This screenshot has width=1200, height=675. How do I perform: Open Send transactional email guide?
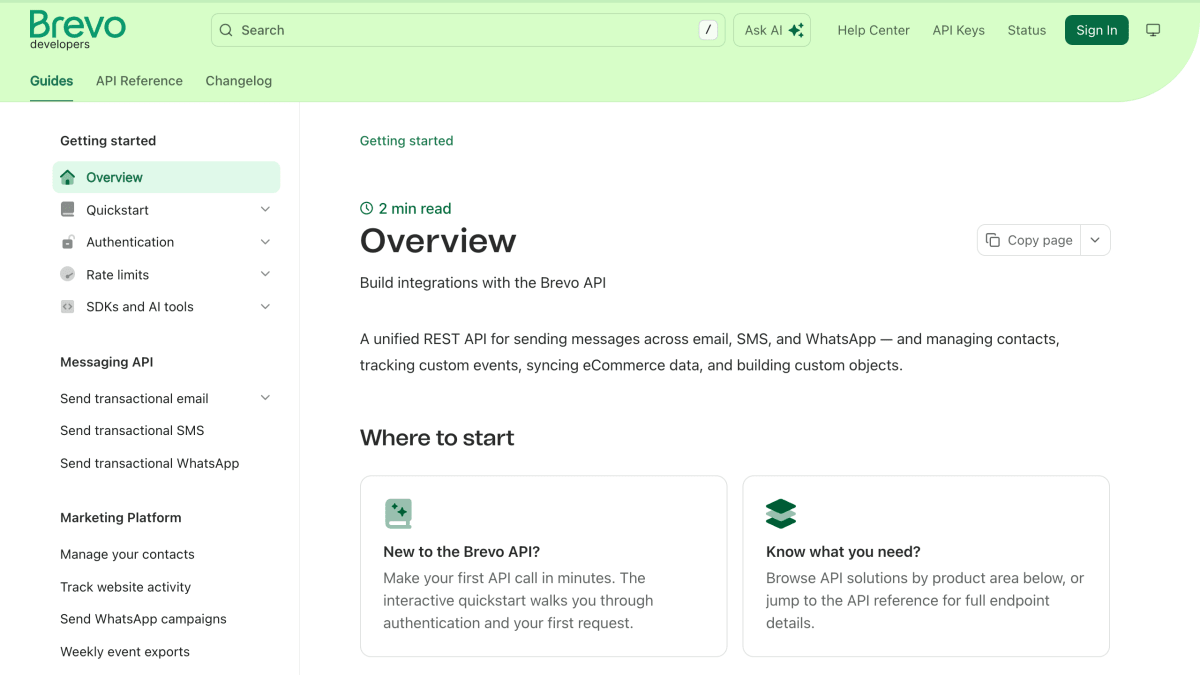click(166, 398)
